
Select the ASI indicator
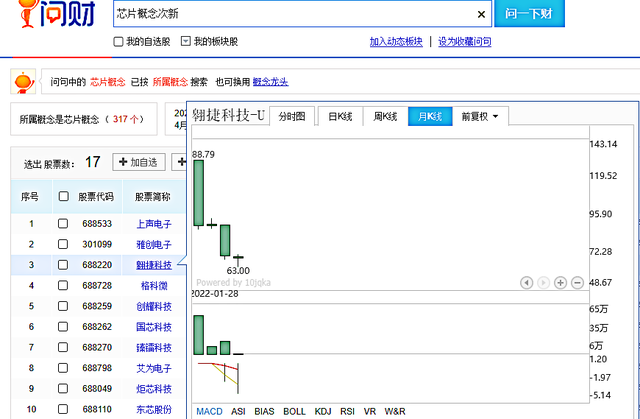[238, 411]
